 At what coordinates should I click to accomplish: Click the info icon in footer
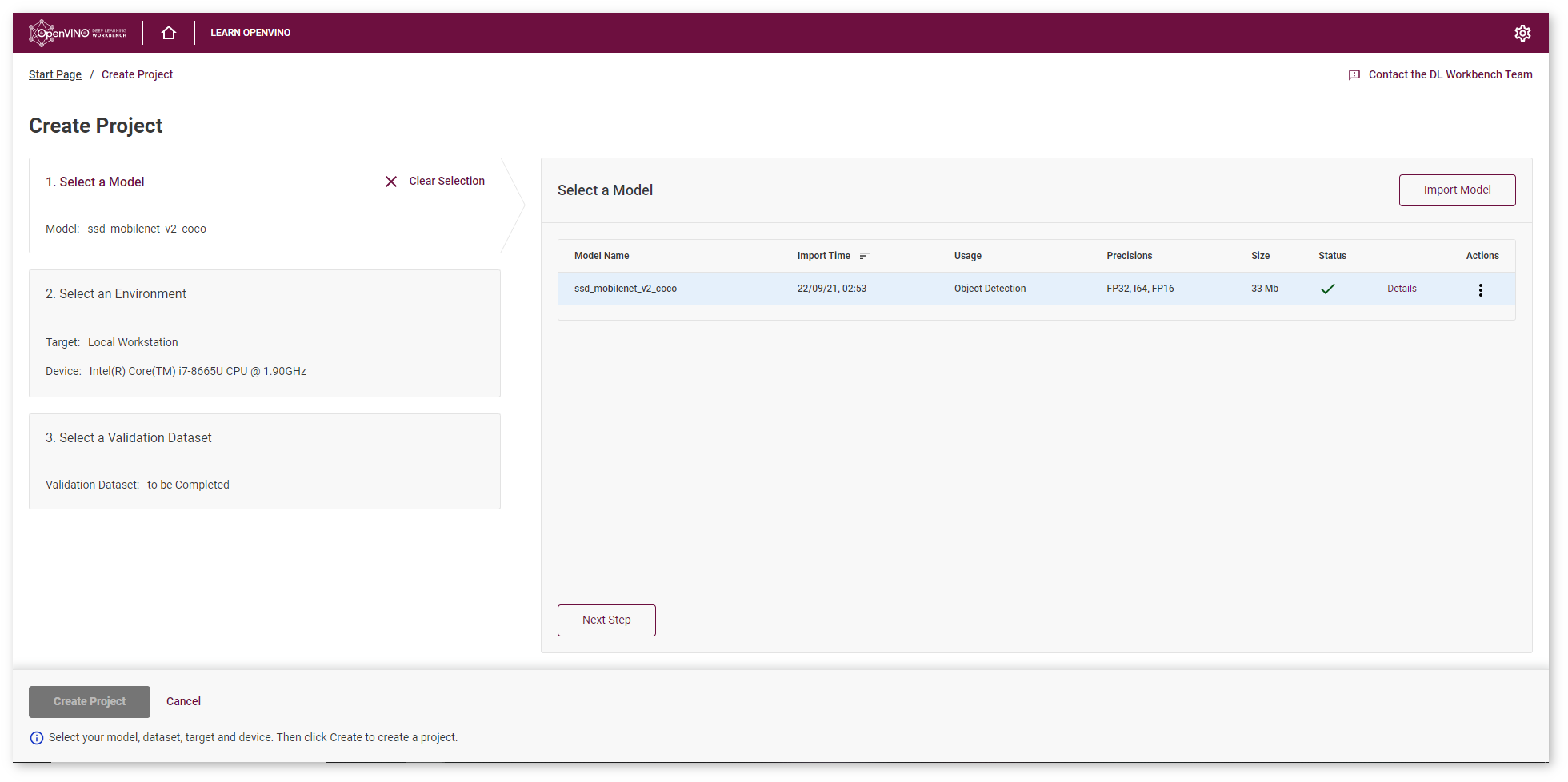click(37, 738)
